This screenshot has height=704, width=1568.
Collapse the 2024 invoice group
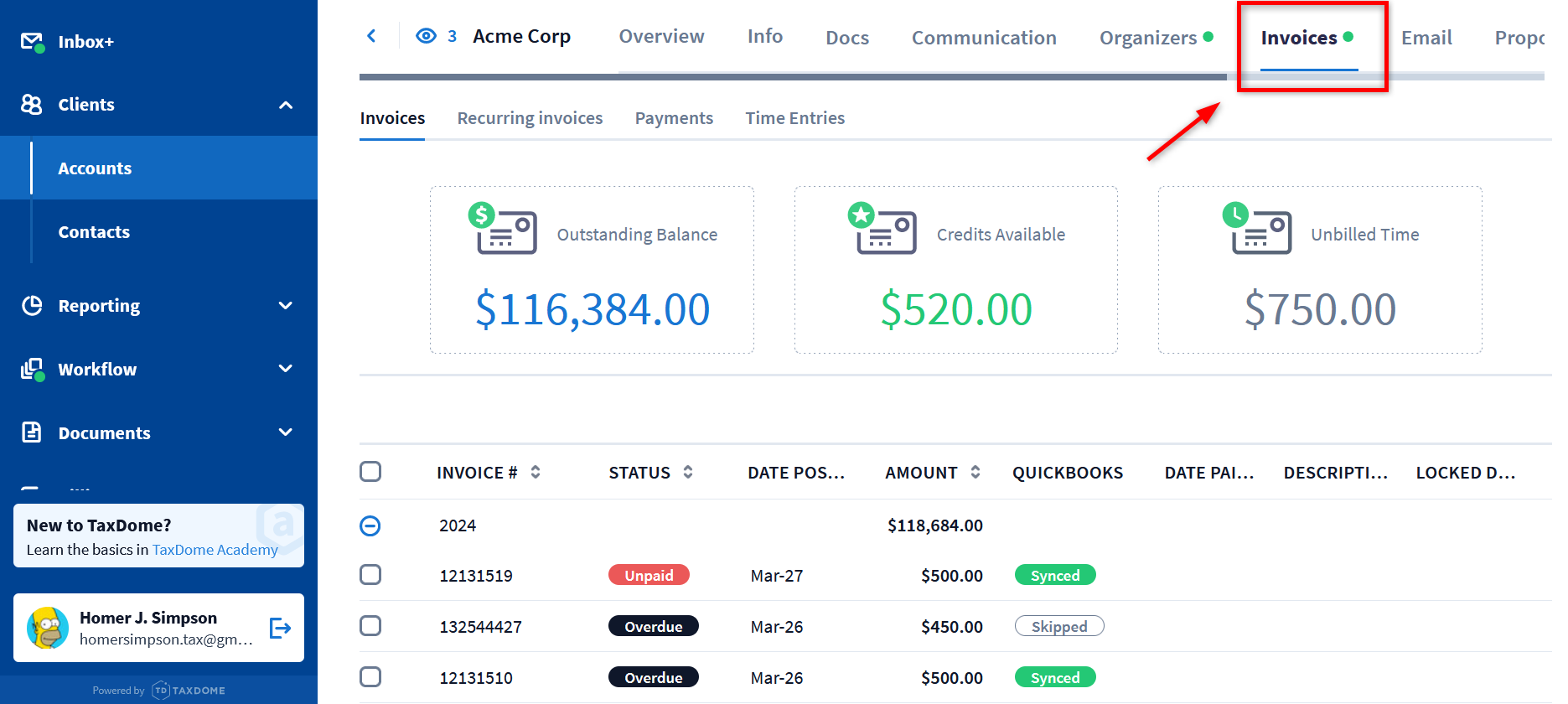(x=370, y=525)
